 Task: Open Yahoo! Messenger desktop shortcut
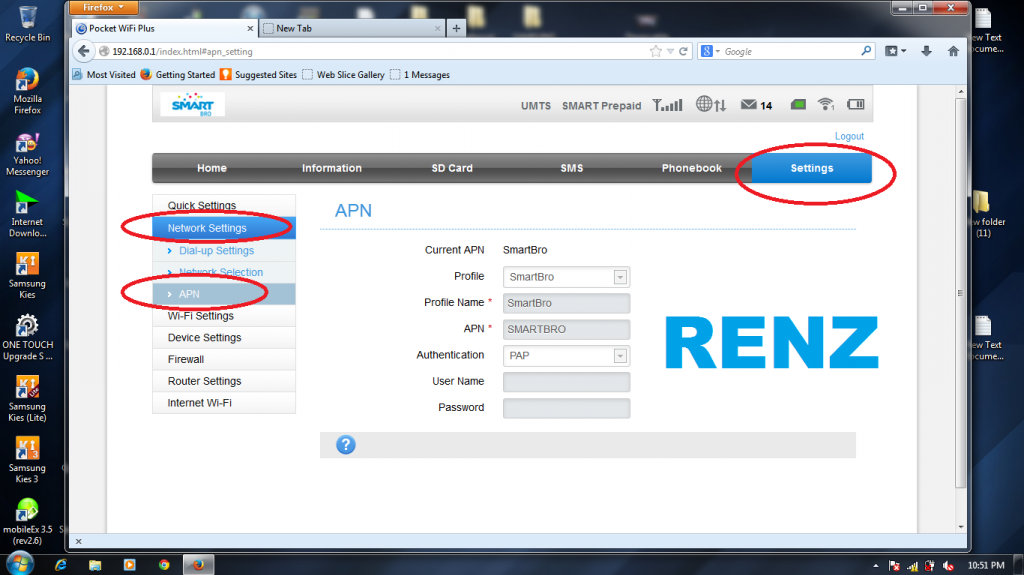pyautogui.click(x=27, y=154)
